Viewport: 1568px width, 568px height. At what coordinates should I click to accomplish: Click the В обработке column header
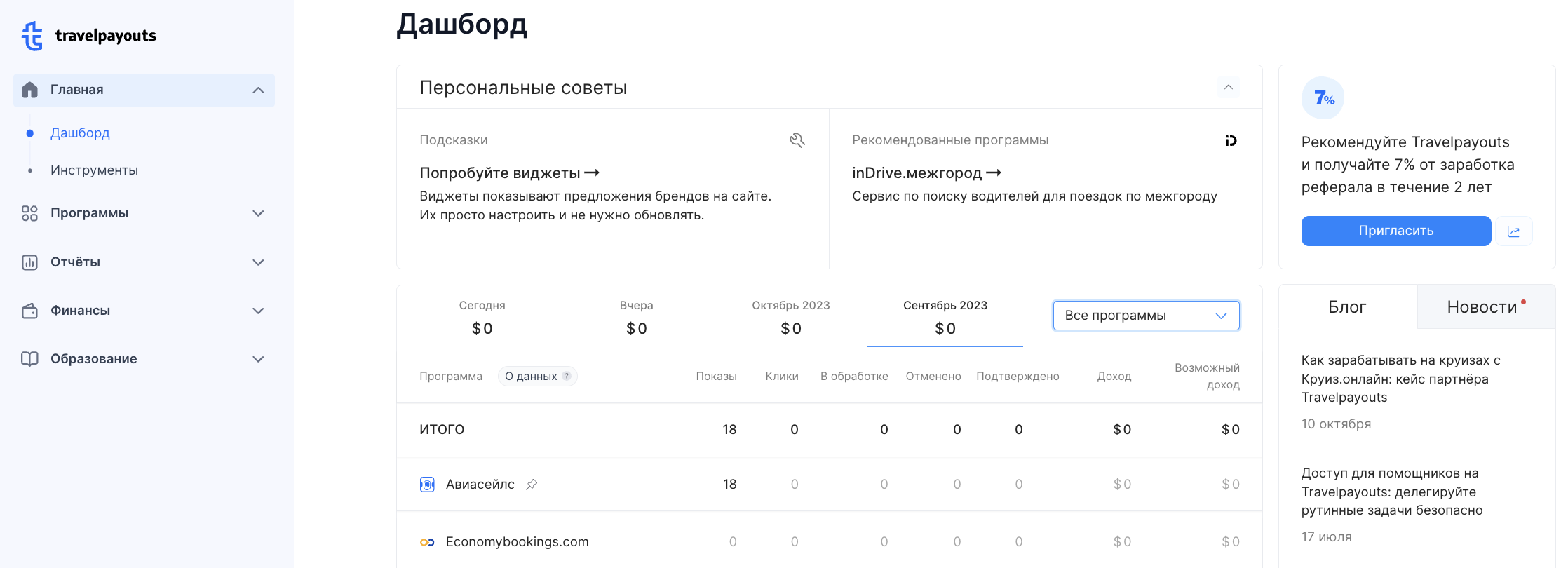[x=854, y=377]
